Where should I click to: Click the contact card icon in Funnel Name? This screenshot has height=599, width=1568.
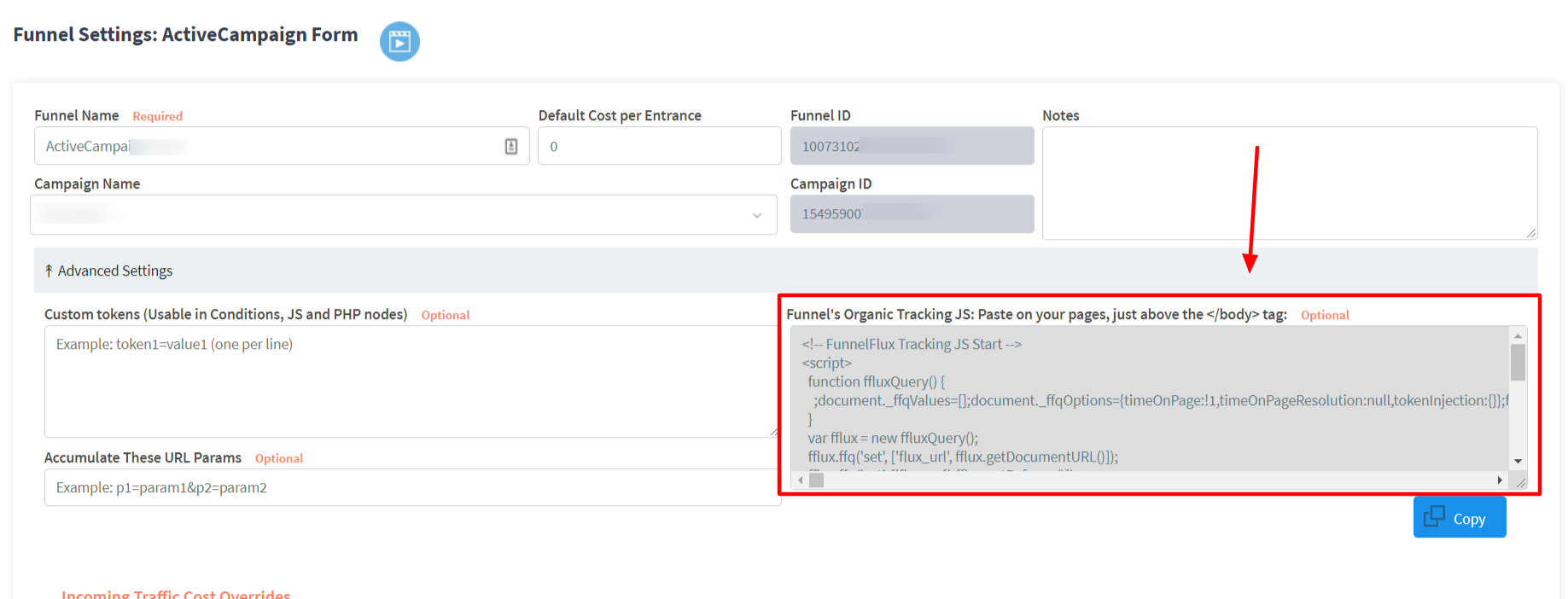[511, 147]
